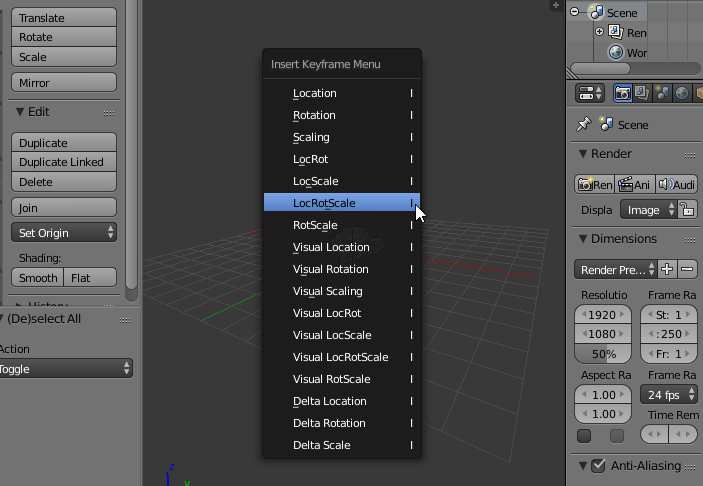The image size is (703, 486).
Task: Click the St: 1 start frame field
Action: click(x=668, y=315)
